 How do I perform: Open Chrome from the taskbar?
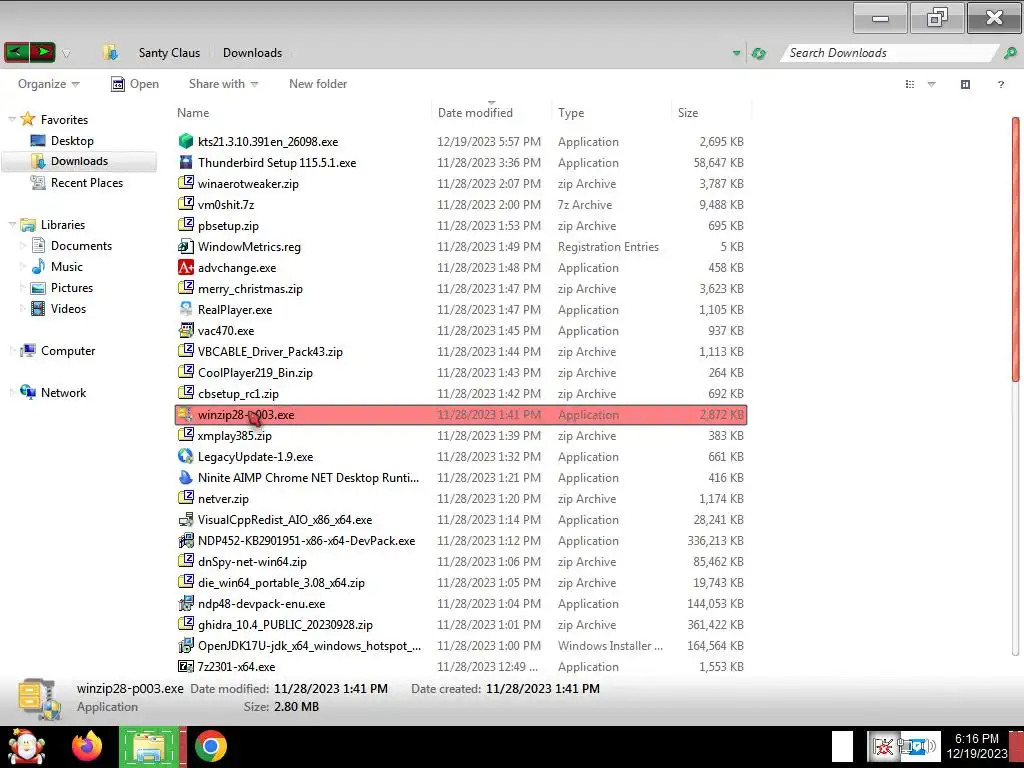click(x=210, y=746)
